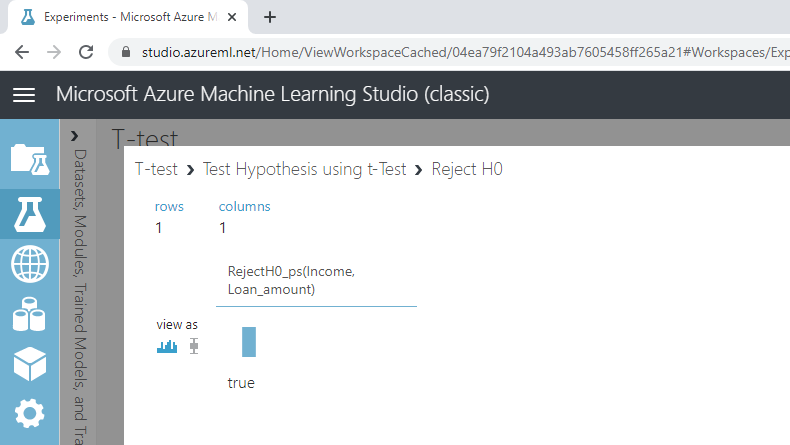Screen dimensions: 790x445
Task: Open a new browser tab
Action: 270,17
